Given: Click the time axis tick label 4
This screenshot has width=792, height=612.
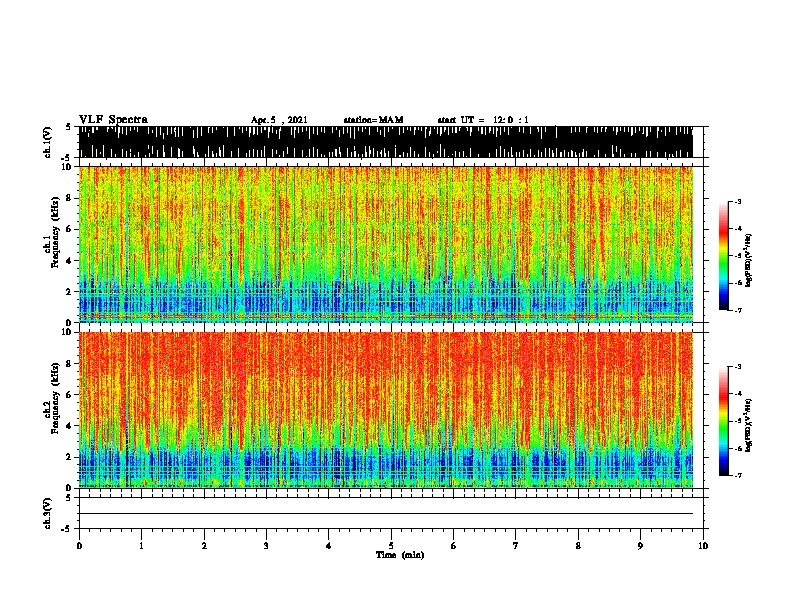Looking at the screenshot, I should pos(329,546).
